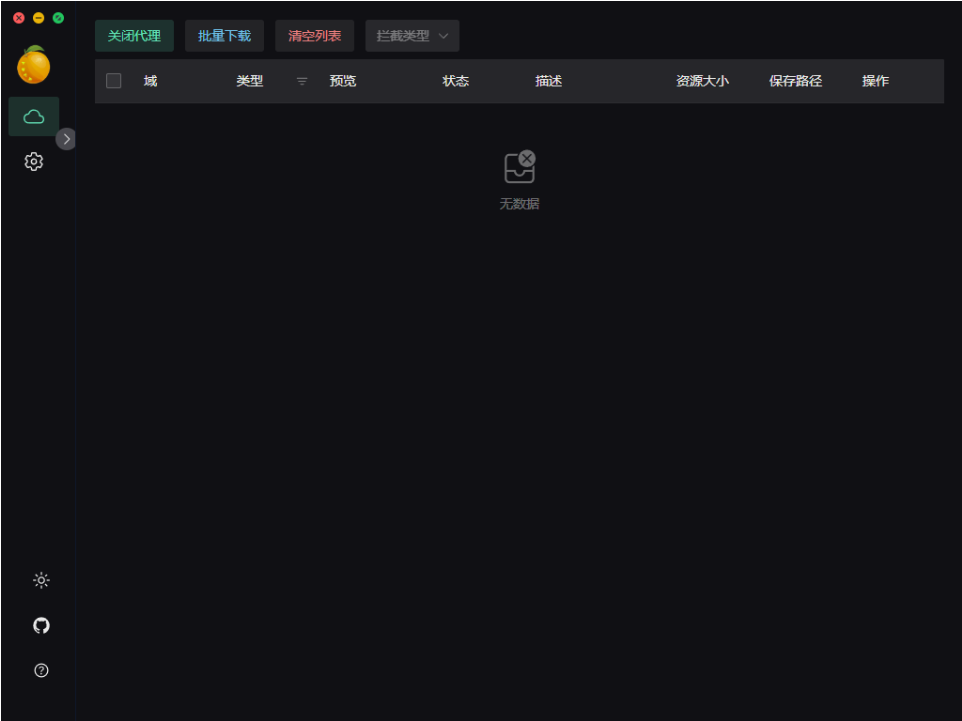Image resolution: width=962 pixels, height=721 pixels.
Task: Select the cloud download list icon
Action: [x=34, y=116]
